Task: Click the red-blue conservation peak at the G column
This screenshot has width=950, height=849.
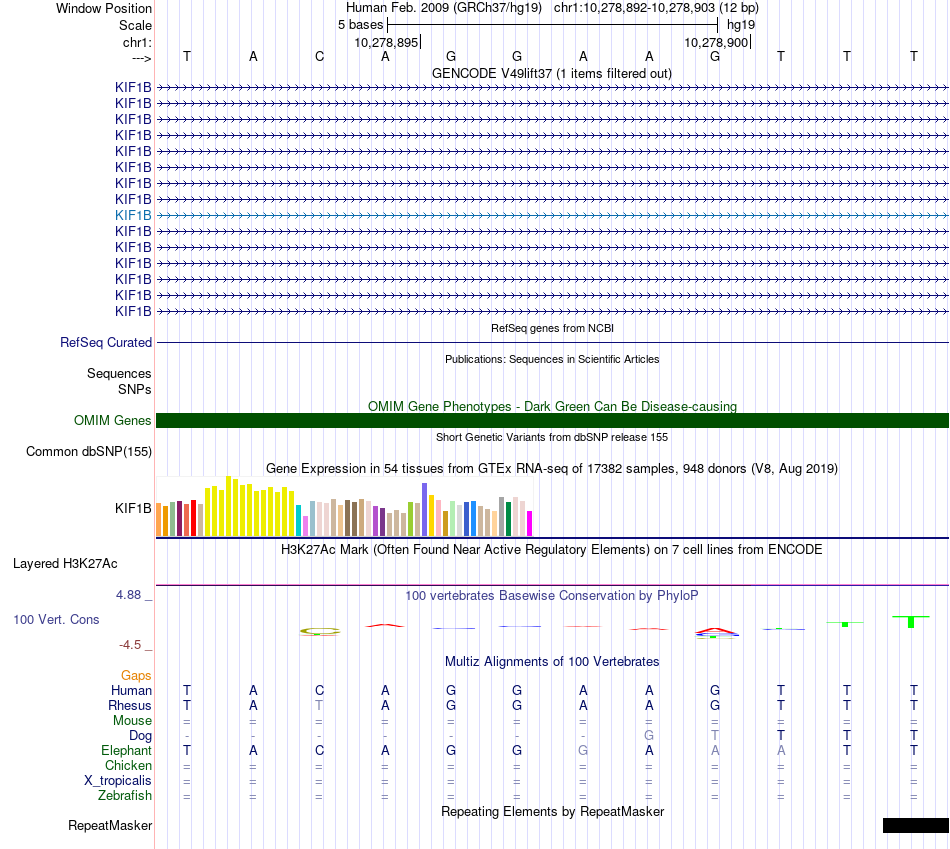Action: click(716, 633)
